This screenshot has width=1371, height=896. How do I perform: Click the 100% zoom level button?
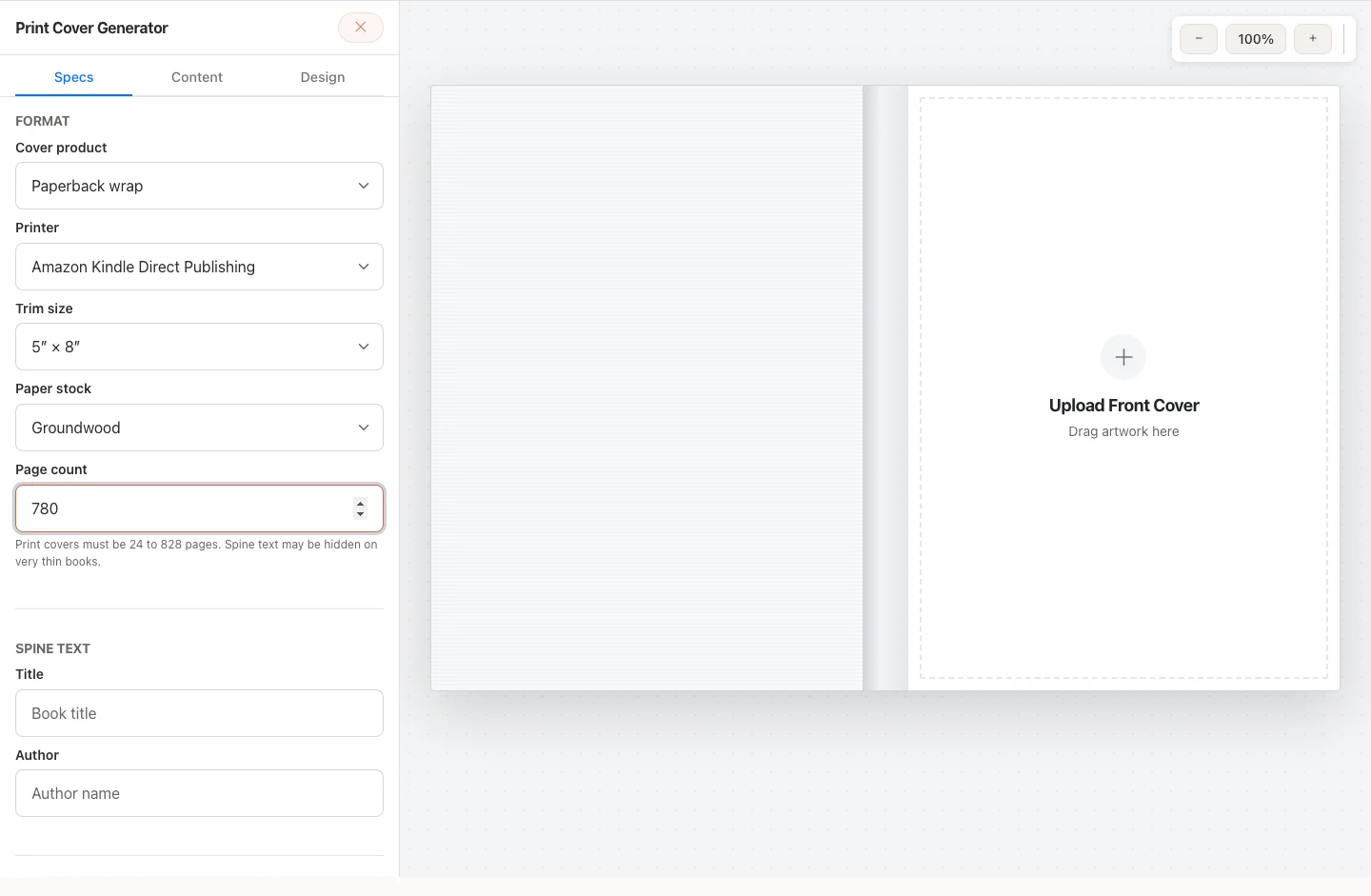pyautogui.click(x=1256, y=39)
